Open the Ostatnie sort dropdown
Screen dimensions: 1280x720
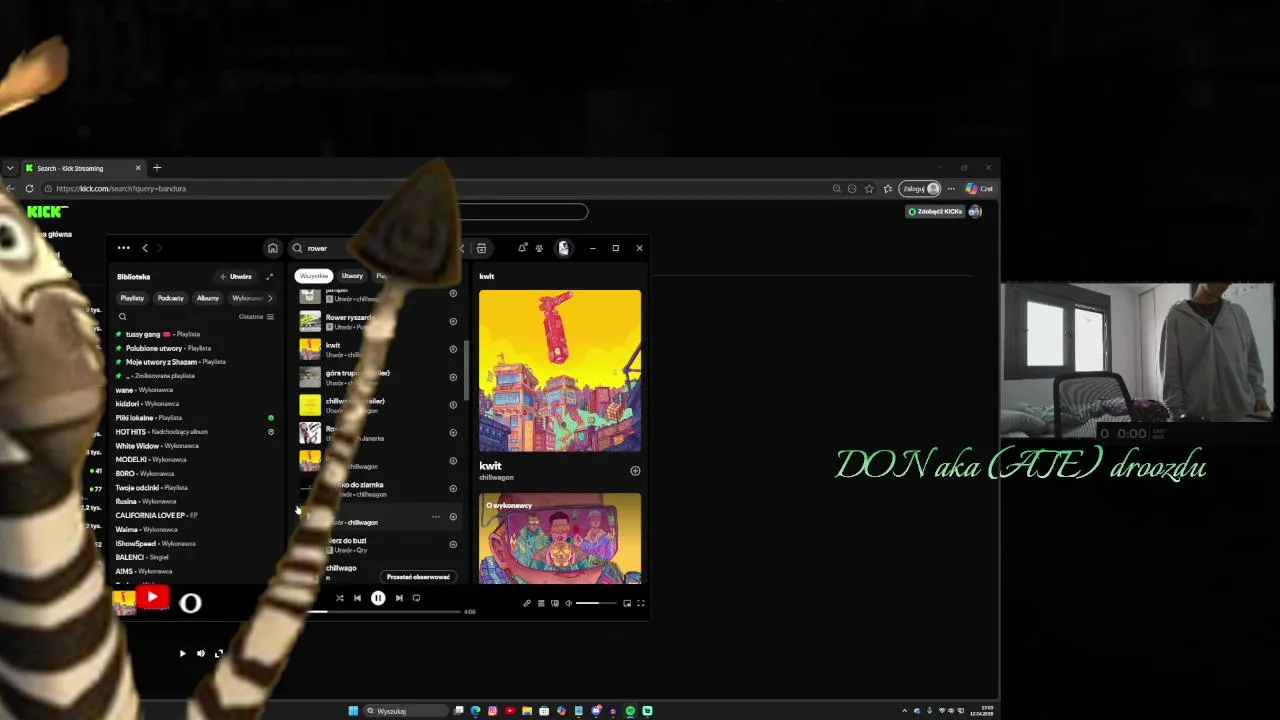pyautogui.click(x=256, y=317)
